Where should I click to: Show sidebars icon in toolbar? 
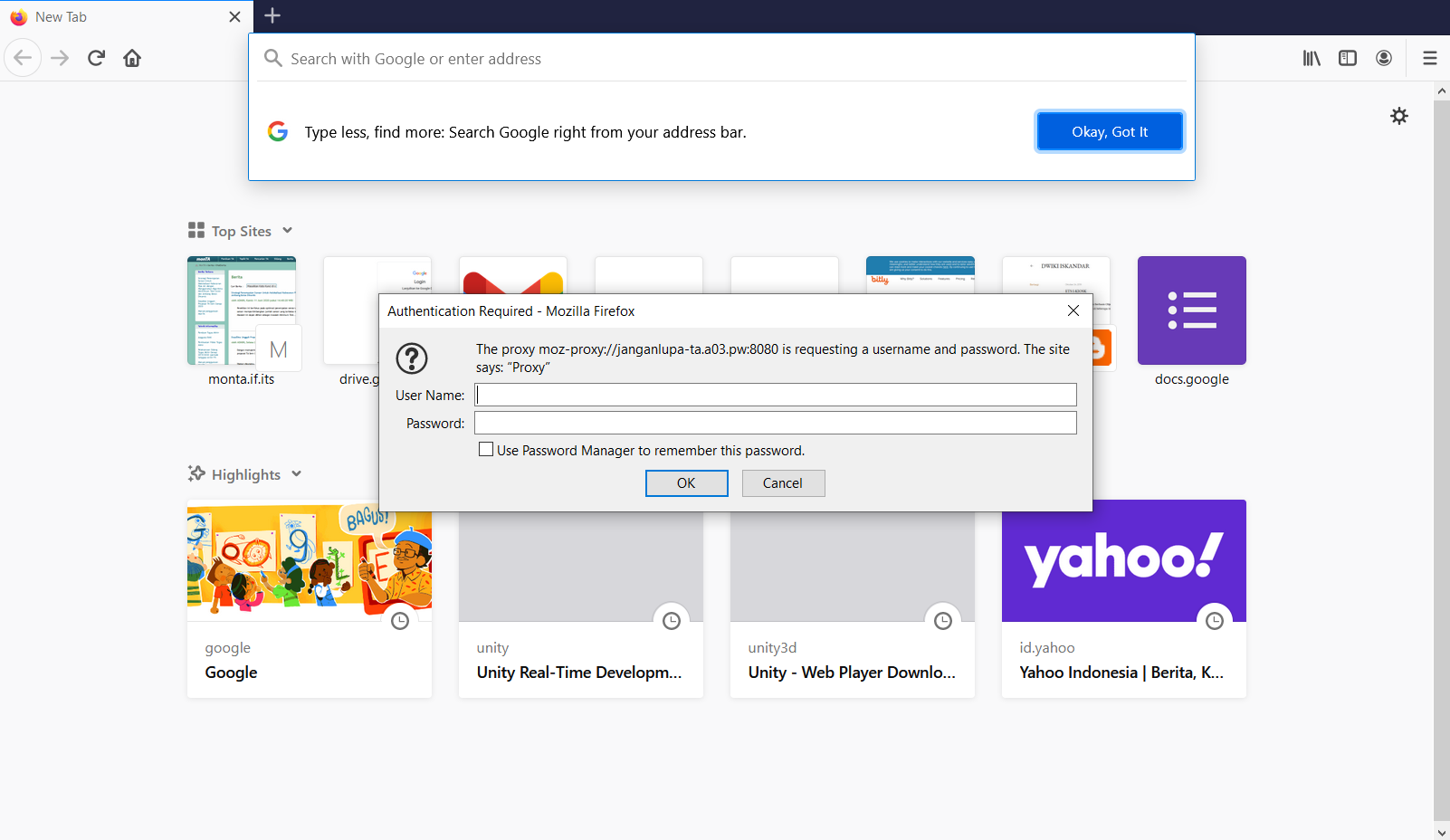(x=1348, y=58)
